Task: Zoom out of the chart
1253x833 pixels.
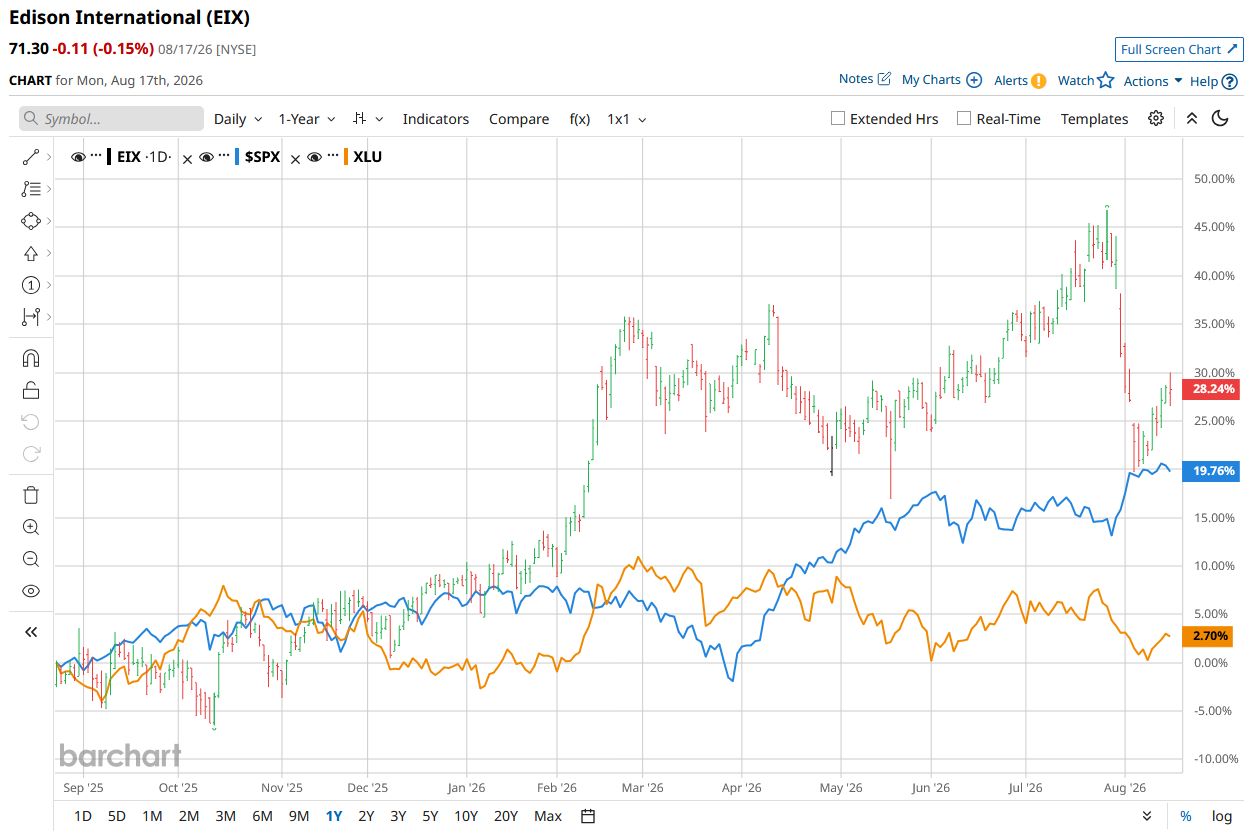Action: point(30,559)
